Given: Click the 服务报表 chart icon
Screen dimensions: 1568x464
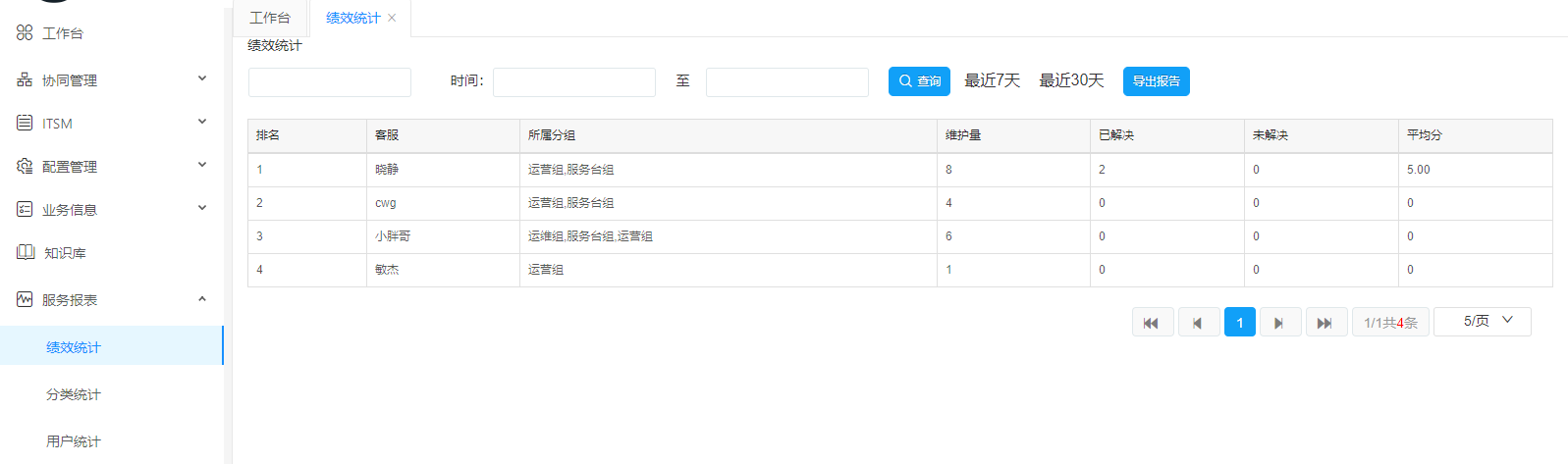Looking at the screenshot, I should point(25,299).
